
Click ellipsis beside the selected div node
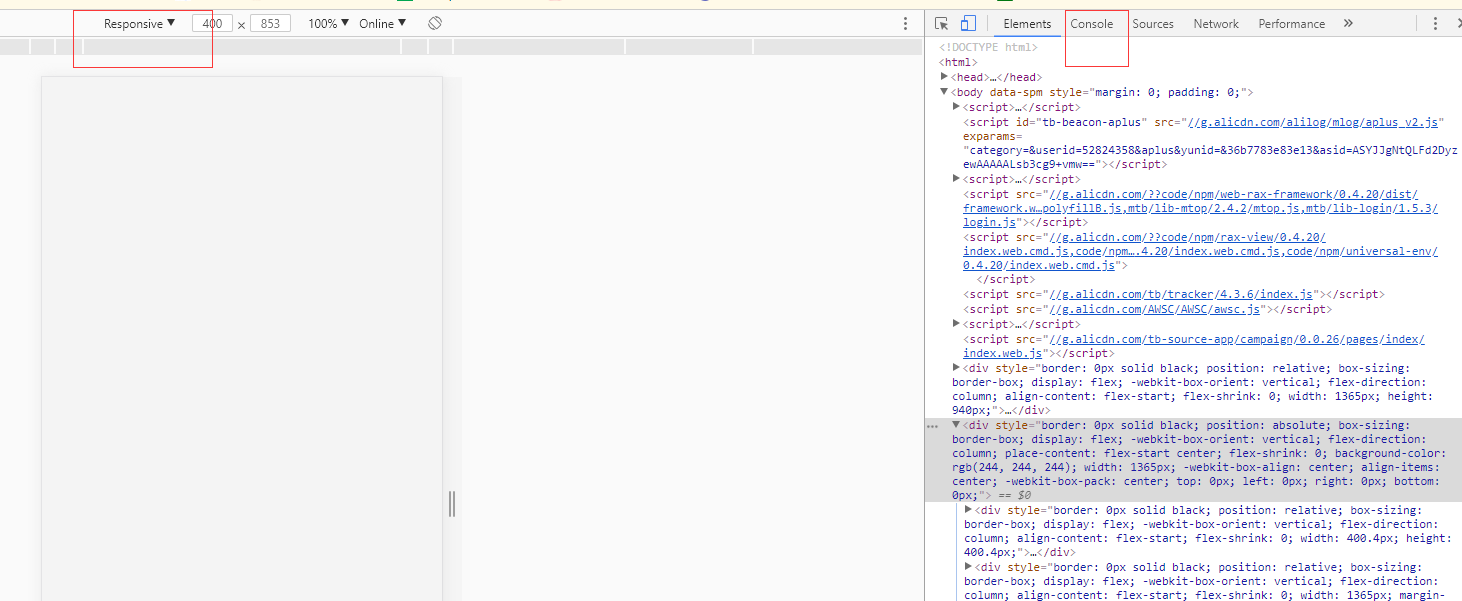click(932, 426)
